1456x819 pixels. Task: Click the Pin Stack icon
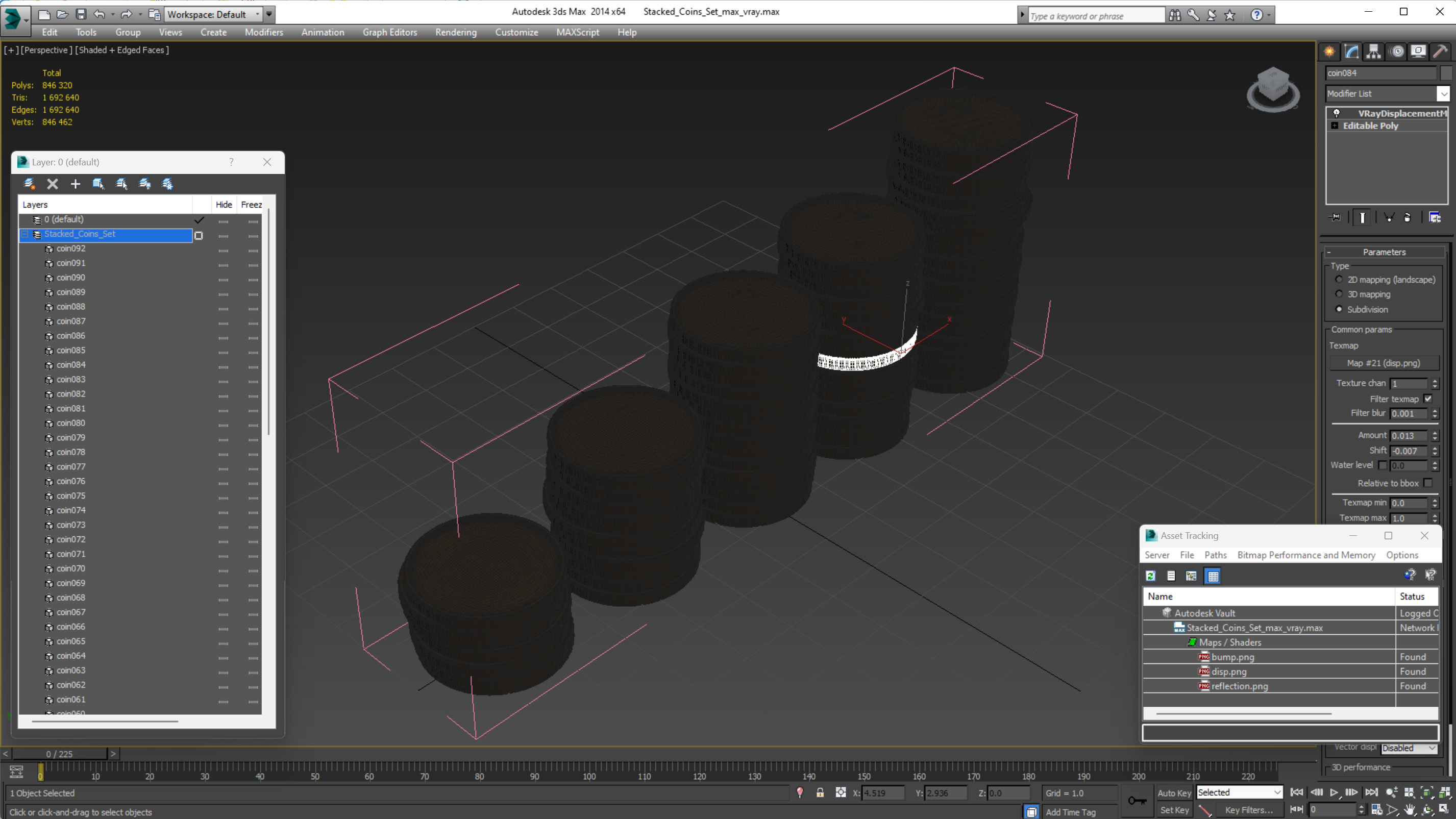click(1335, 217)
